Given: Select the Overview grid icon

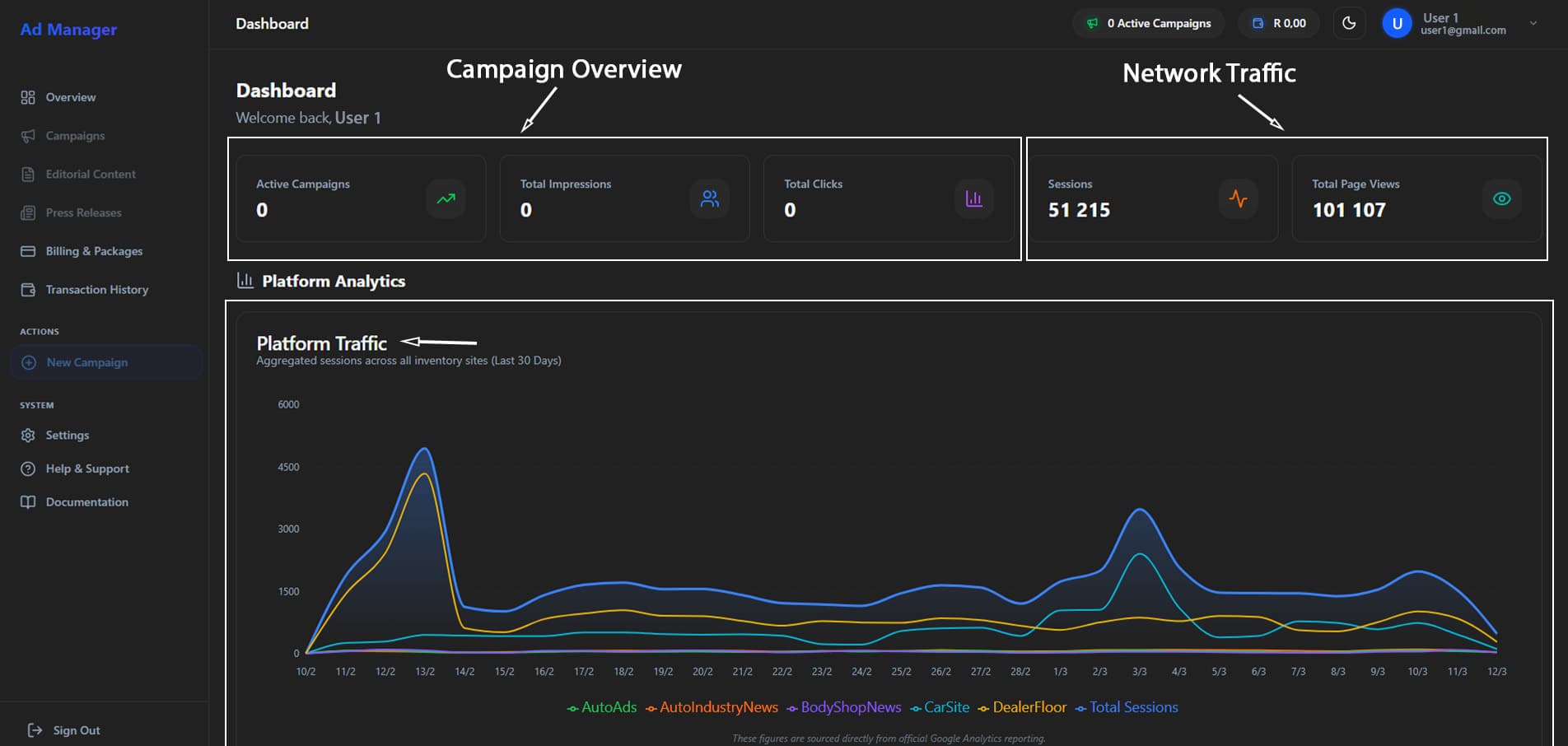Looking at the screenshot, I should (27, 96).
